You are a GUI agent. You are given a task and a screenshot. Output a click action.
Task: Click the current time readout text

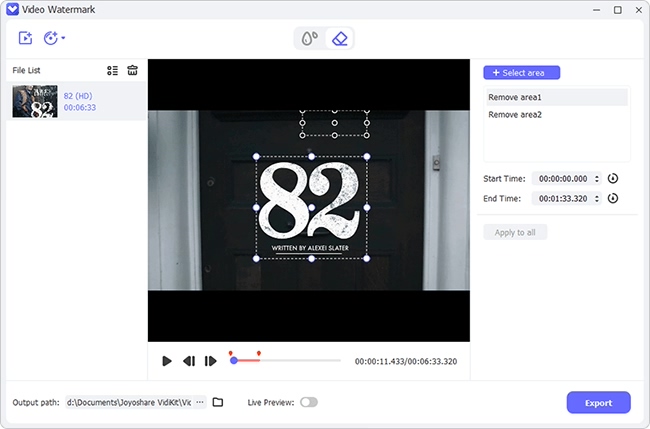tap(379, 361)
